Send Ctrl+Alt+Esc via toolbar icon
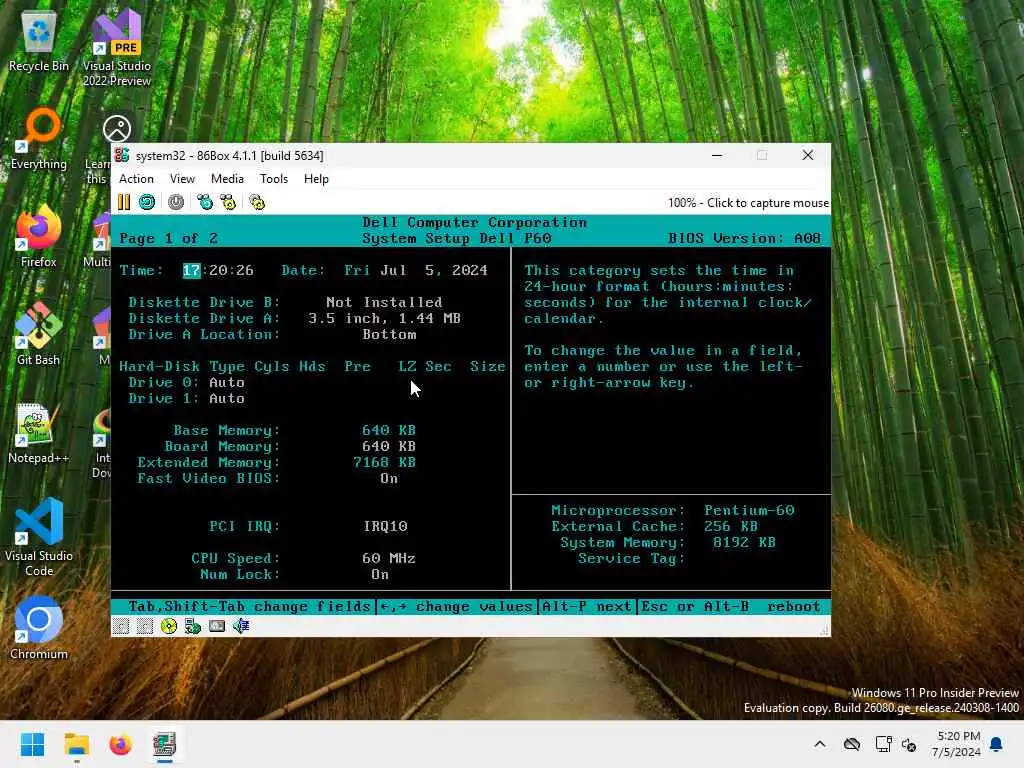The width and height of the screenshot is (1024, 768). coord(228,202)
